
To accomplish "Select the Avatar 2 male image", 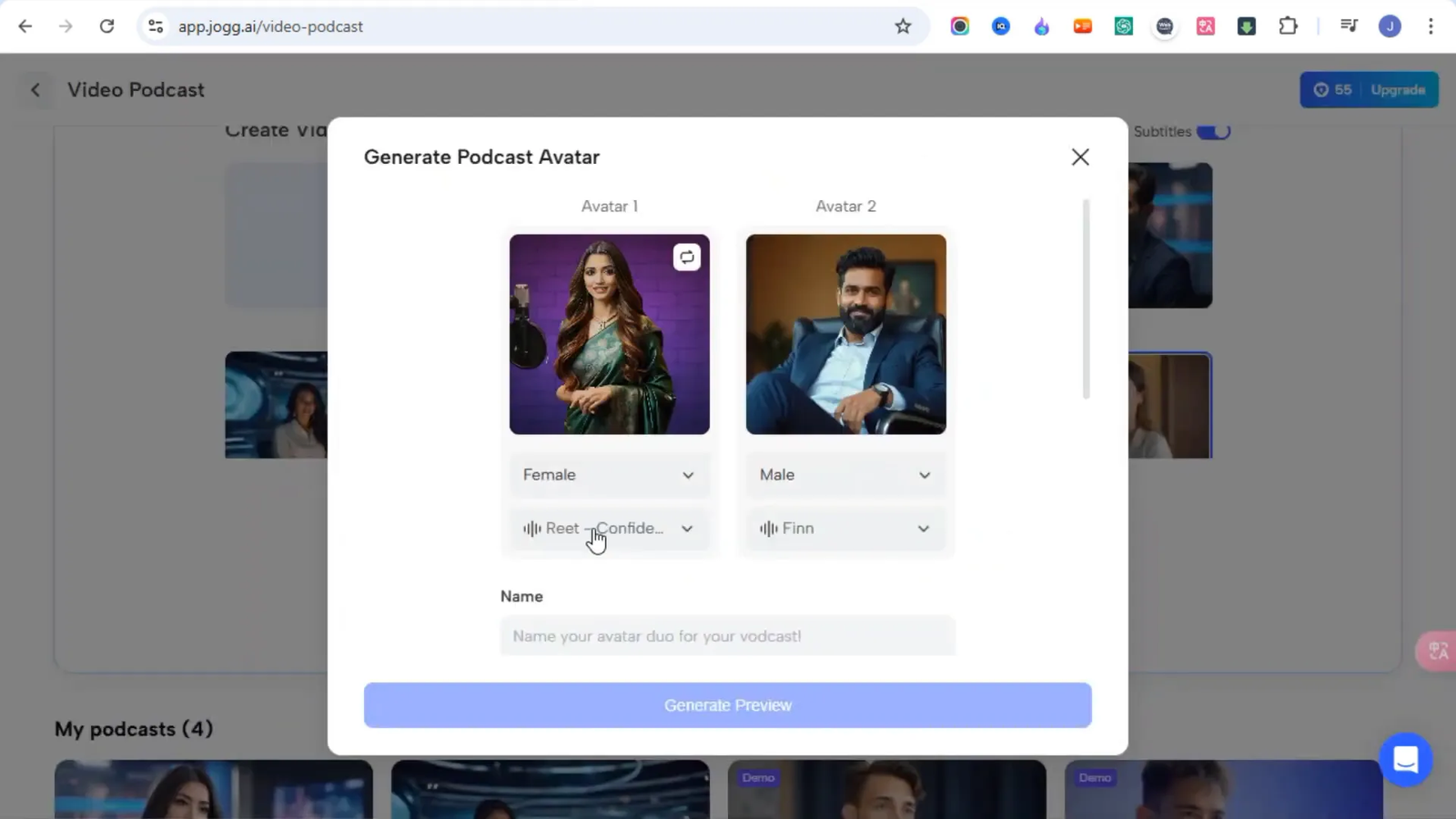I will coord(846,335).
